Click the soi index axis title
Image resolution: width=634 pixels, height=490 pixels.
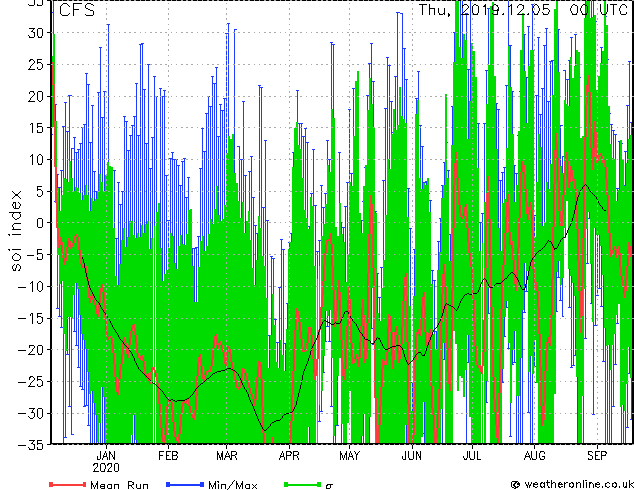[x=16, y=231]
